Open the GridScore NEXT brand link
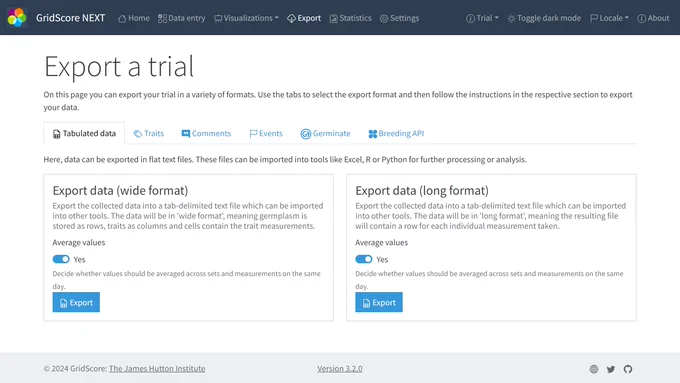This screenshot has height=383, width=680. coord(70,18)
